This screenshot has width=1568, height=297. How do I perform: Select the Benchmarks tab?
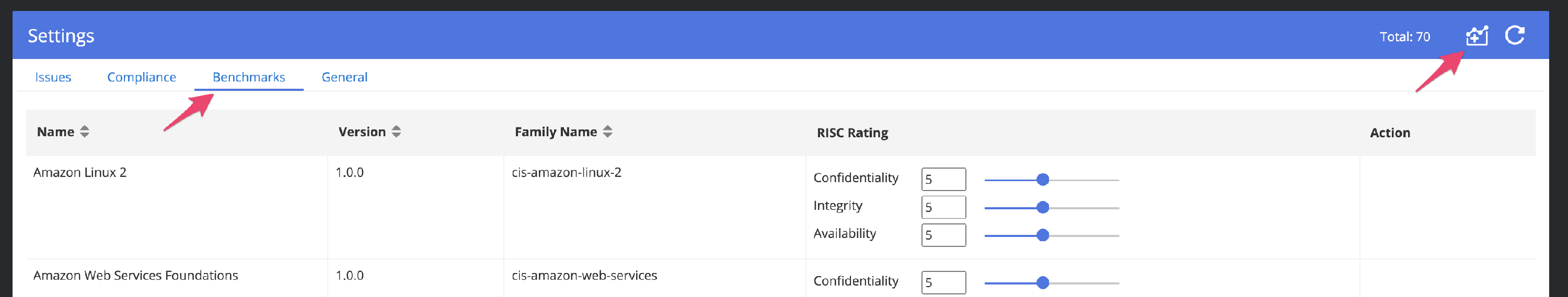click(248, 77)
